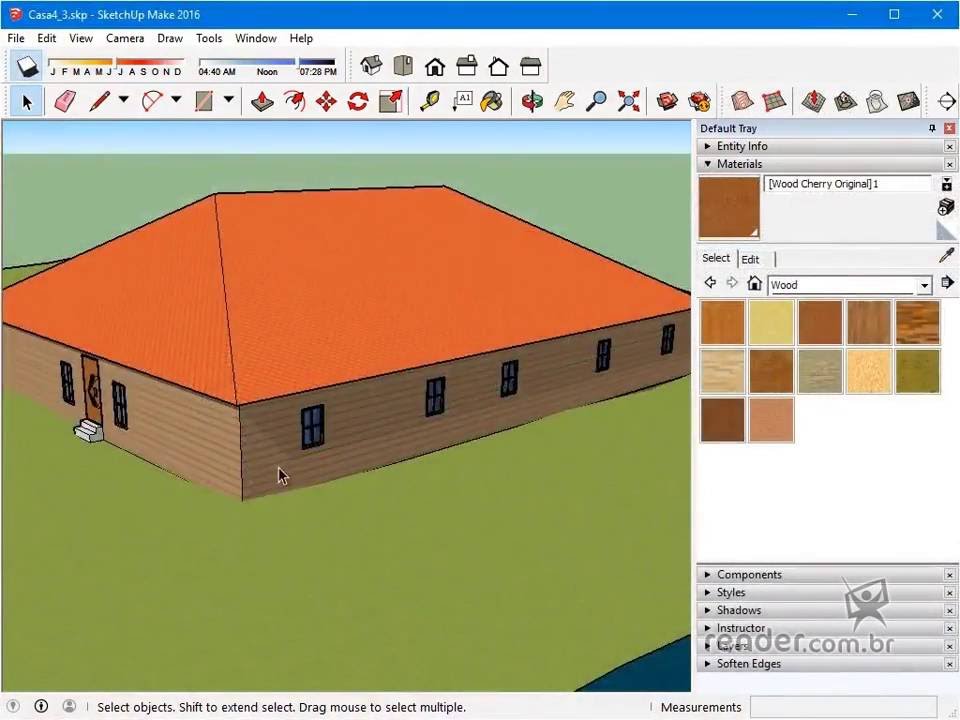Open the Wood material library dropdown
The width and height of the screenshot is (960, 720).
924,285
